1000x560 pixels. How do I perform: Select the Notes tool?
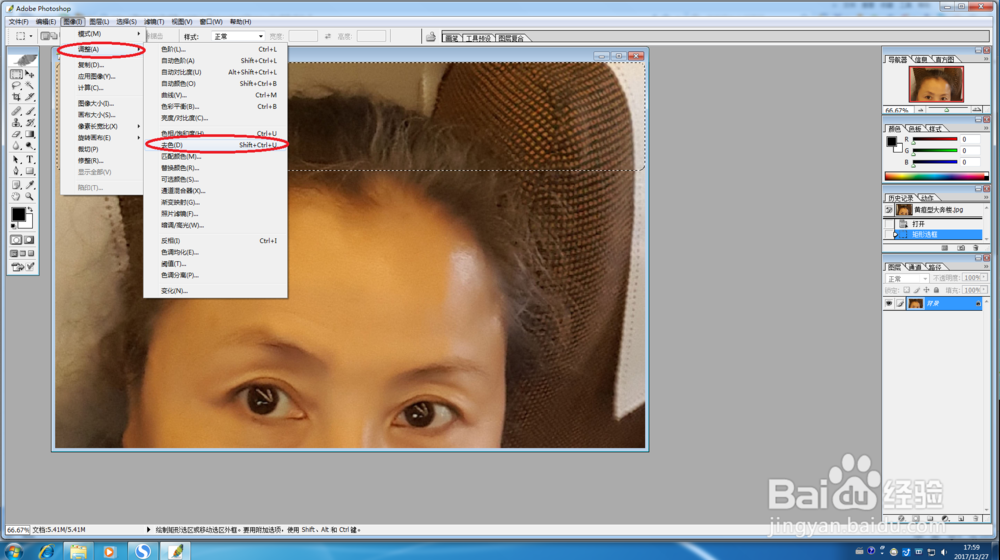pos(16,184)
